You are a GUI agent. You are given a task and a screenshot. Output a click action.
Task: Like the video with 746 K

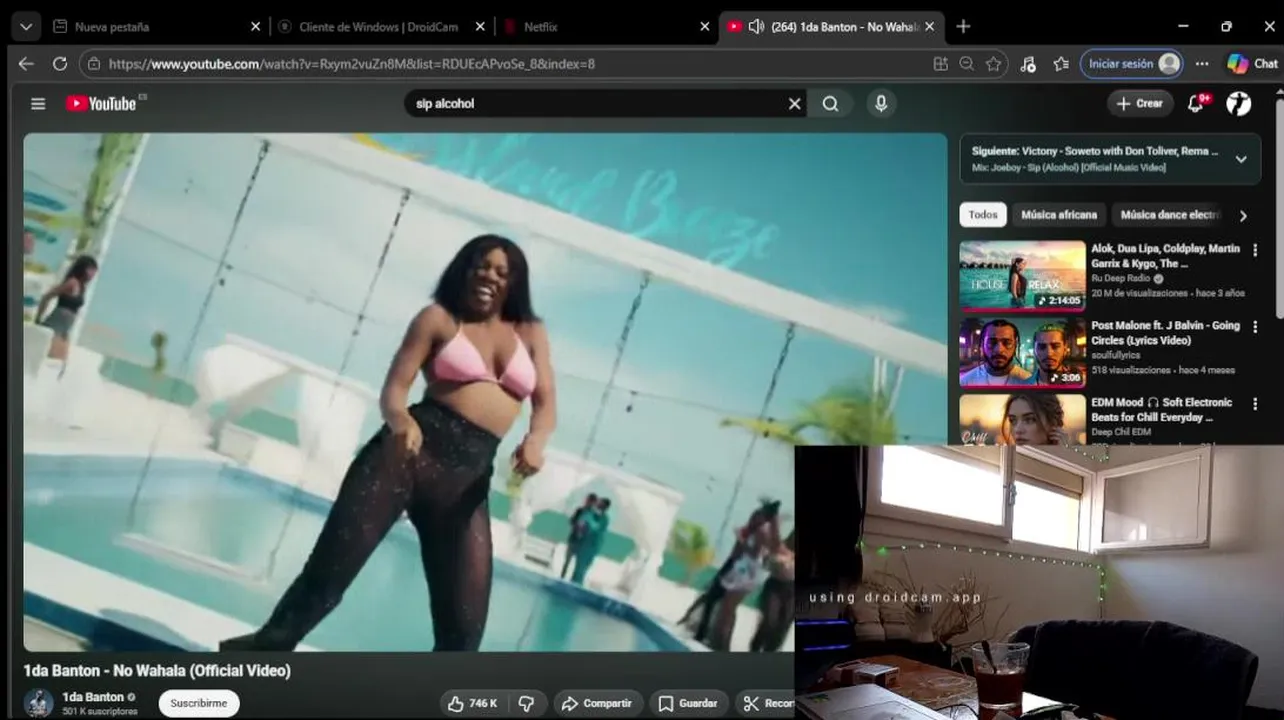click(473, 703)
